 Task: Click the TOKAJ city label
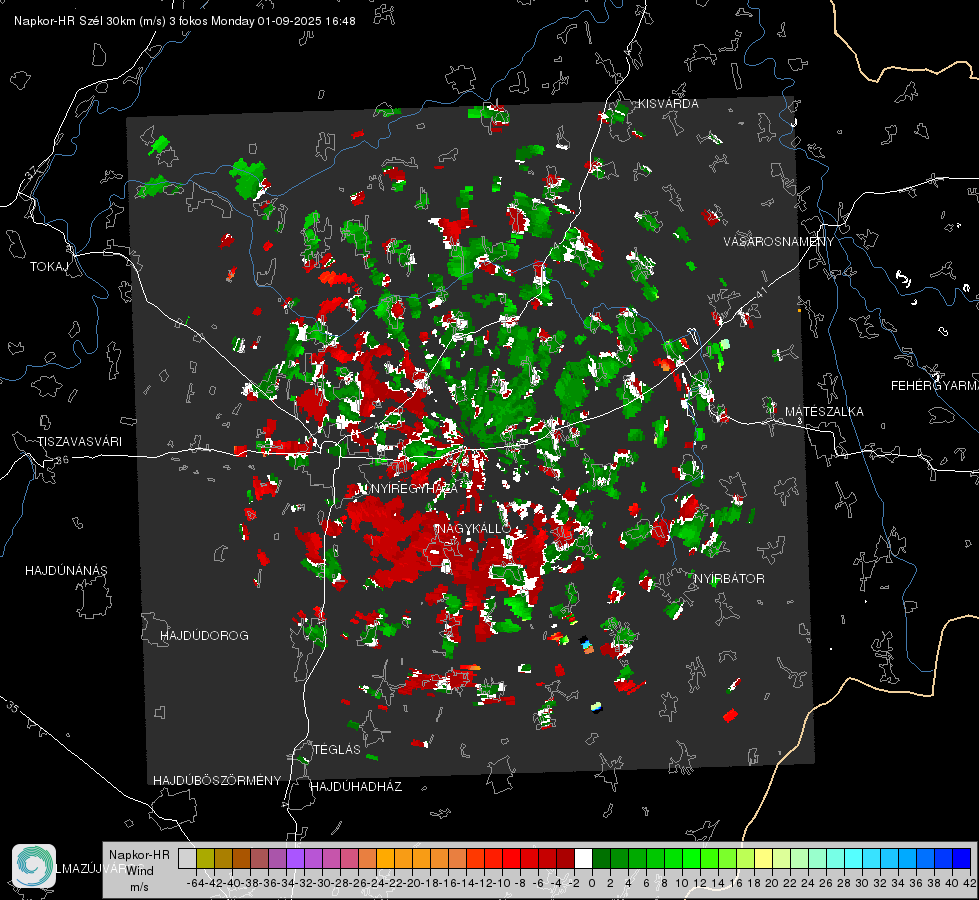point(49,267)
